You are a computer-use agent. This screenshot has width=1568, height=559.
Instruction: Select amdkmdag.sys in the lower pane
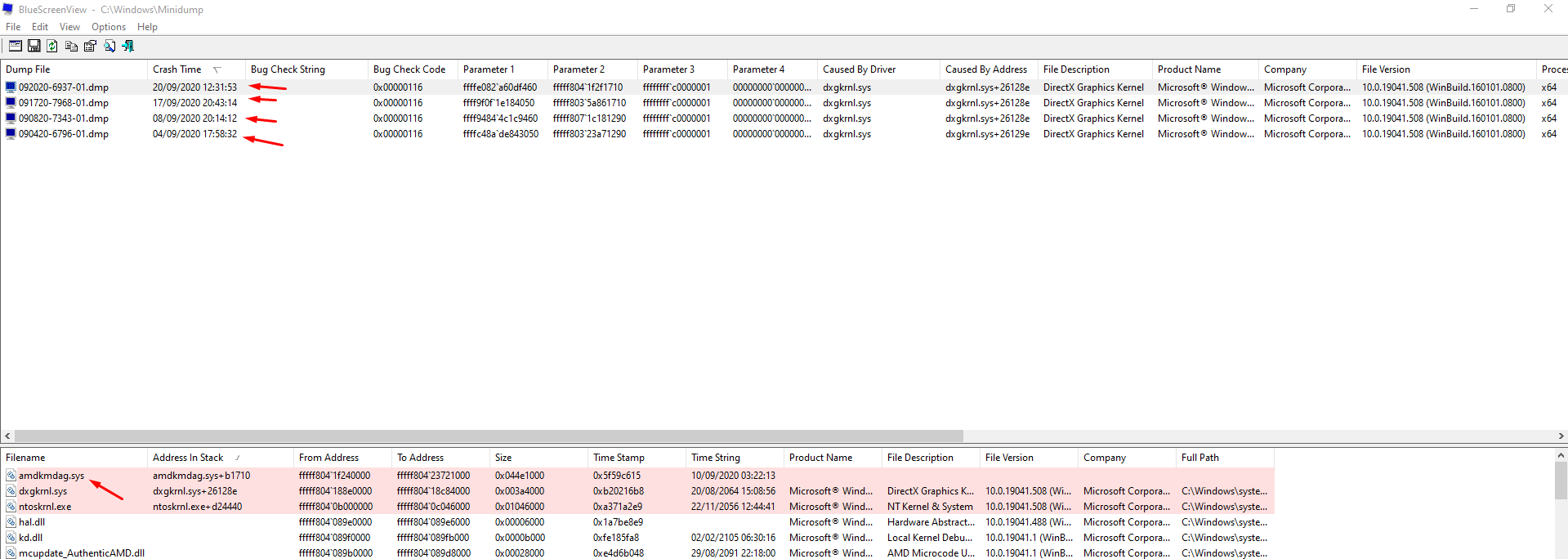51,476
